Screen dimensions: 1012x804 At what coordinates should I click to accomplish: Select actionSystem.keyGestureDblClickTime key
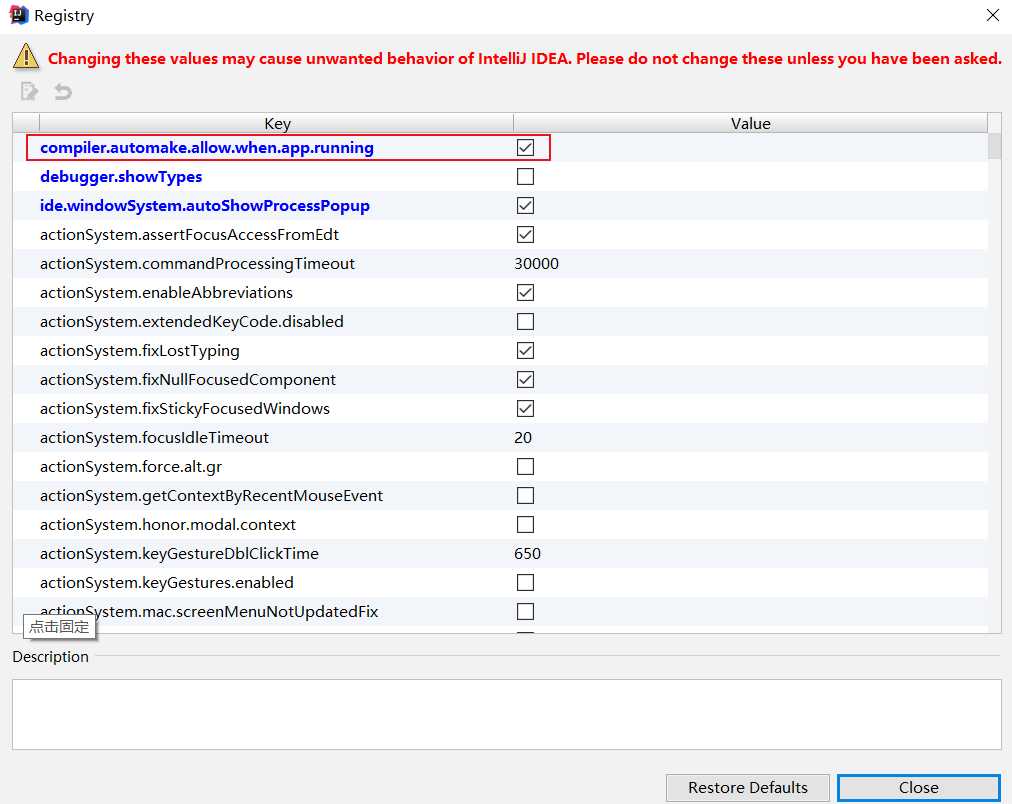click(179, 554)
